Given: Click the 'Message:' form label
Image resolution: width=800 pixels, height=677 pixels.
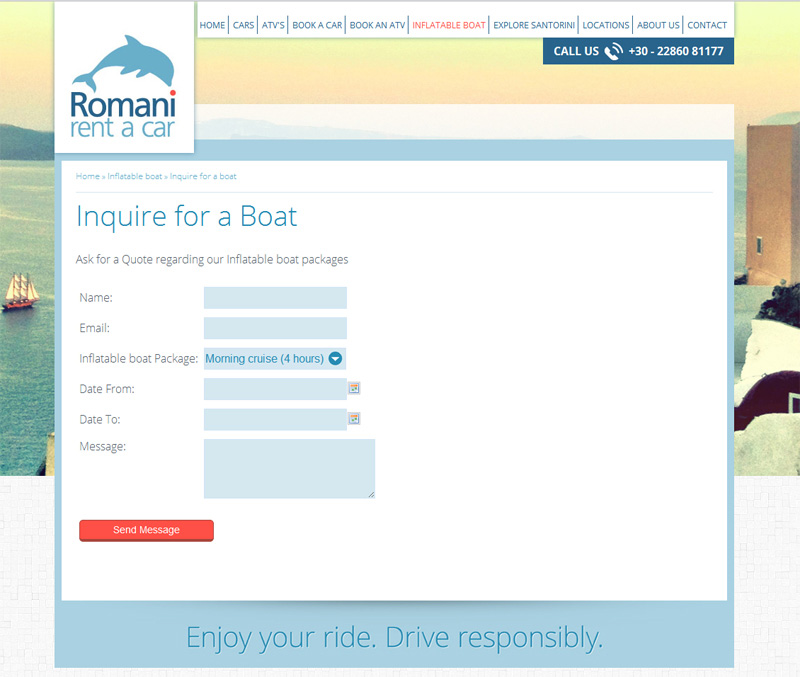Looking at the screenshot, I should tap(103, 446).
